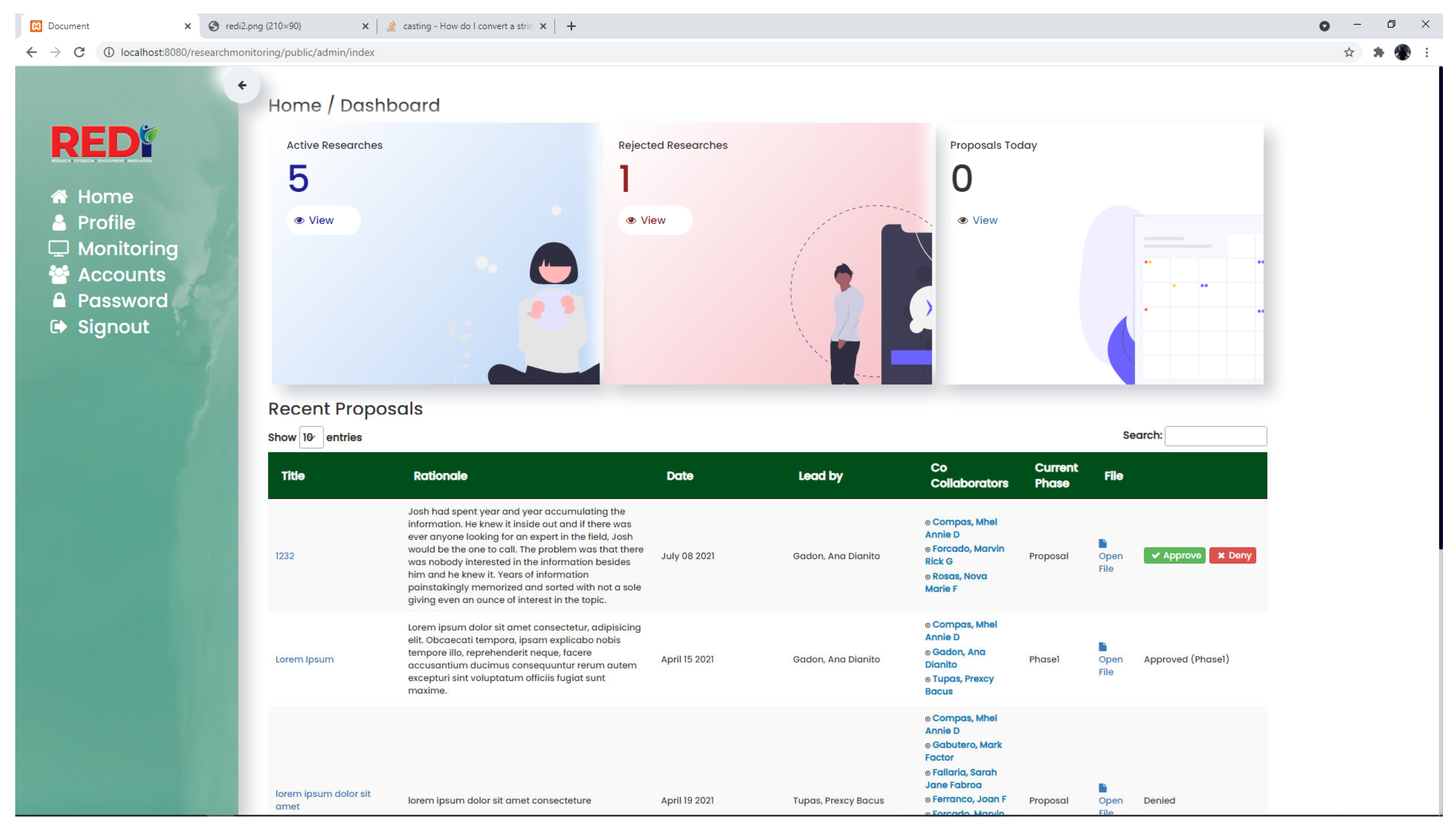Deny the 1232 proposal
The width and height of the screenshot is (1456, 827).
[x=1232, y=556]
